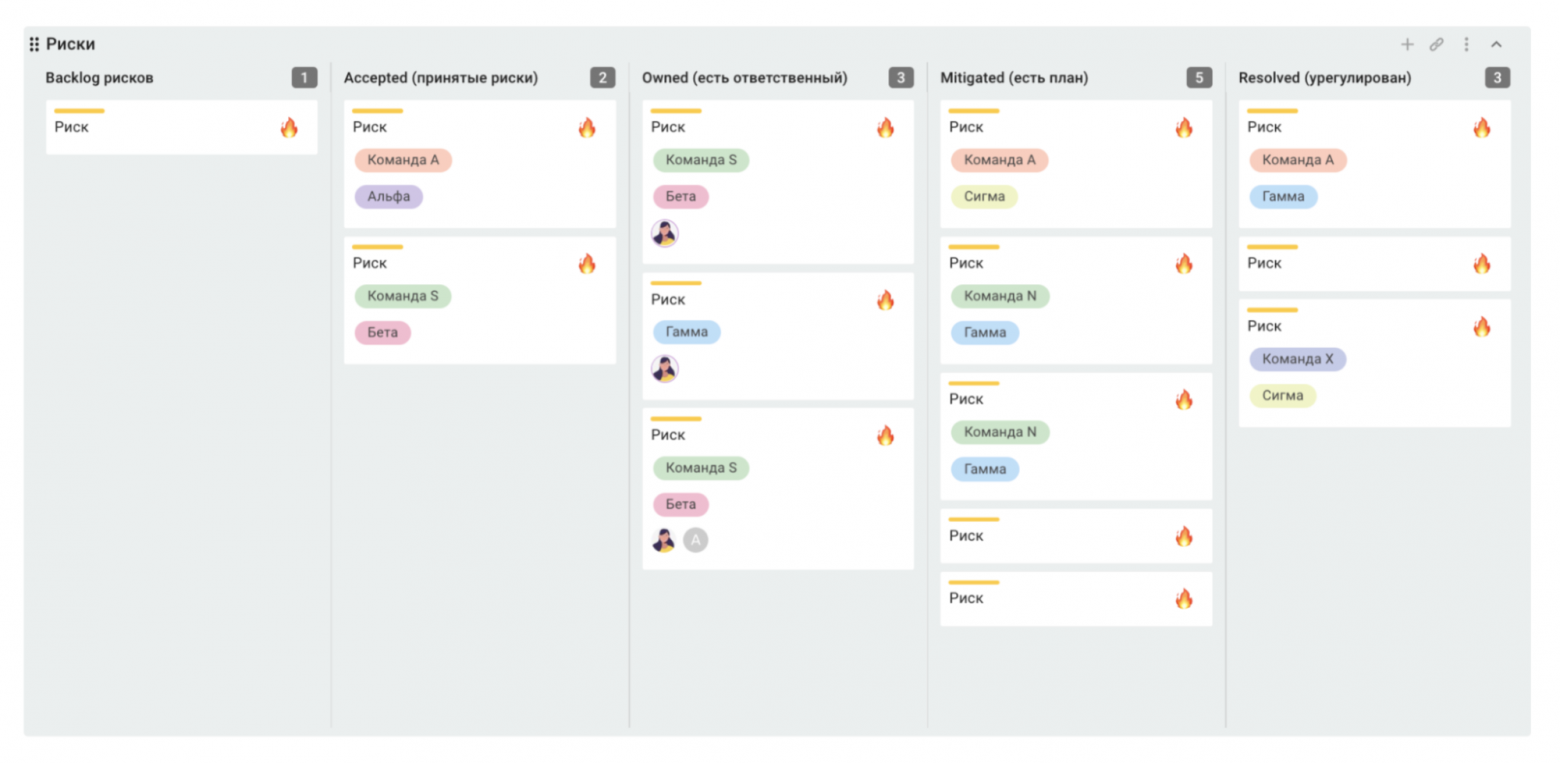Viewport: 1560px width, 764px height.
Task: Click the fire icon on the Accepted card tagged Бета
Action: pos(587,263)
